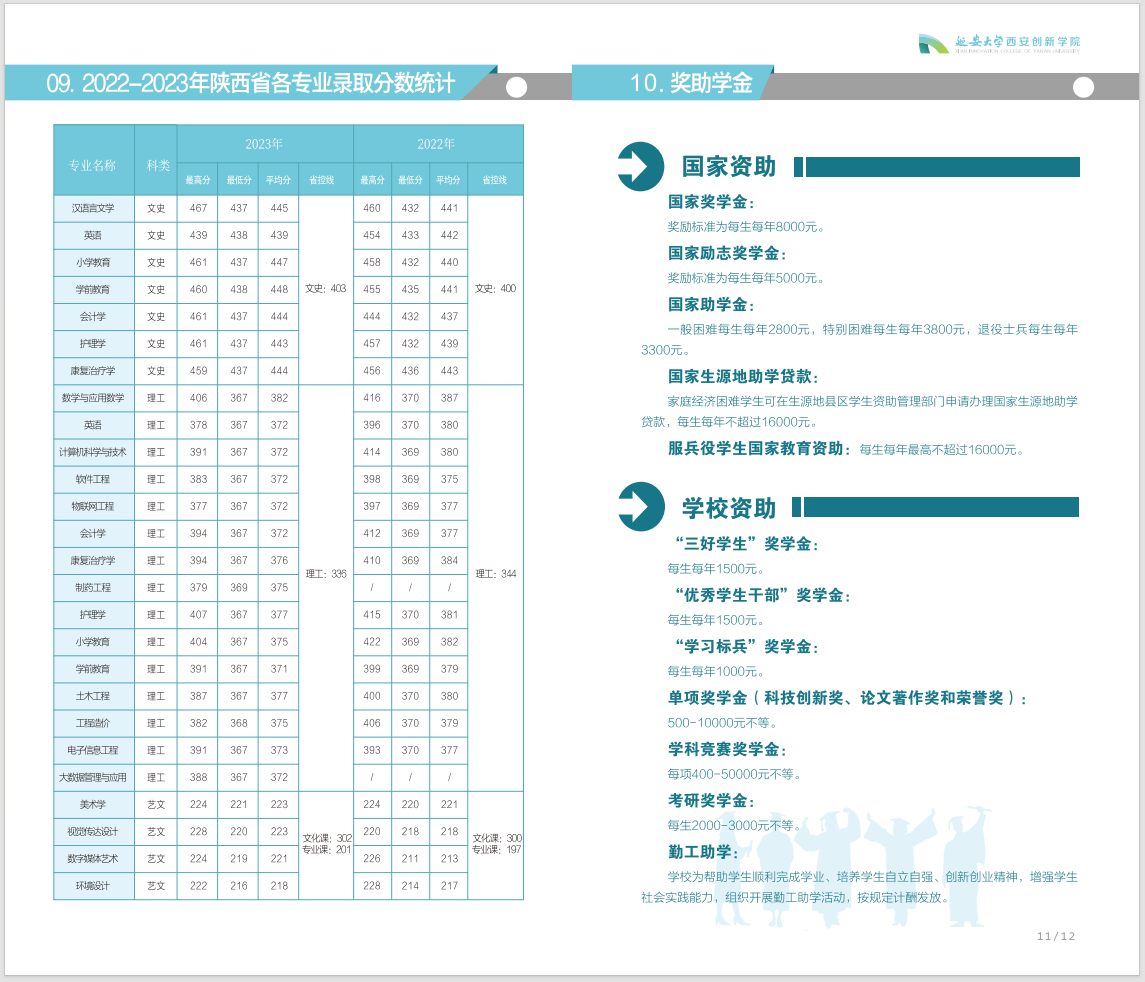1145x982 pixels.
Task: Click the 2022年 table header
Action: tap(437, 144)
